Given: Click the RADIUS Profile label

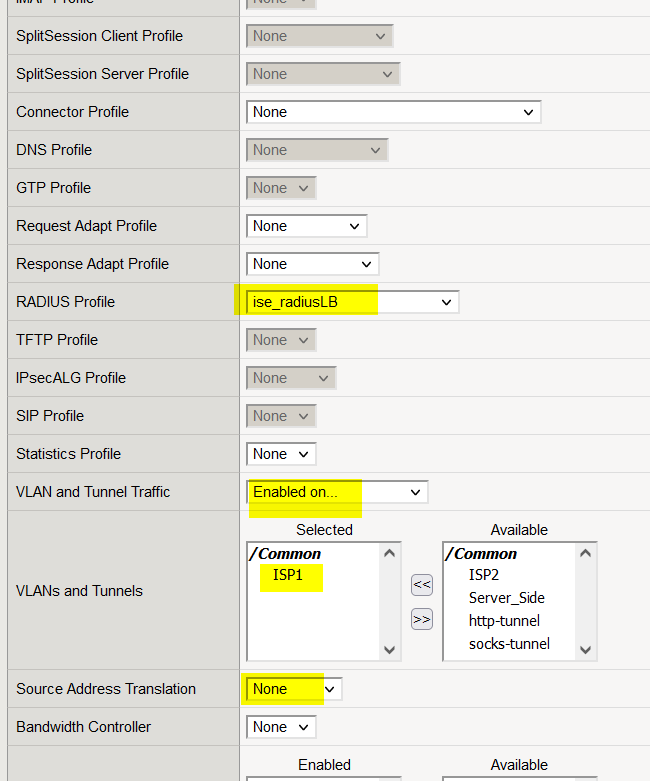Looking at the screenshot, I should (x=65, y=302).
